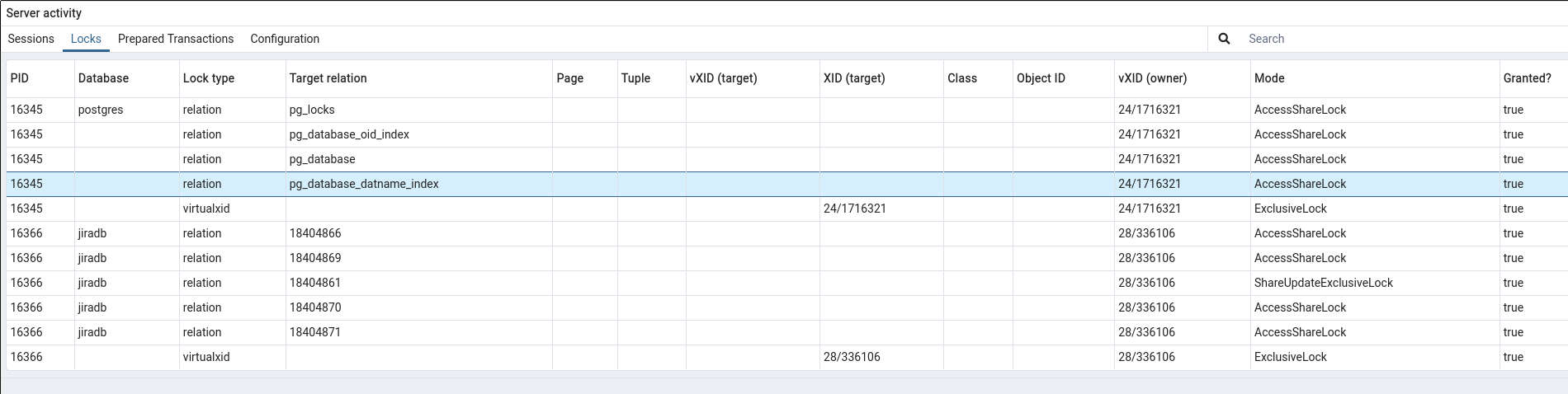Click the vXID (owner) column header

click(1182, 78)
